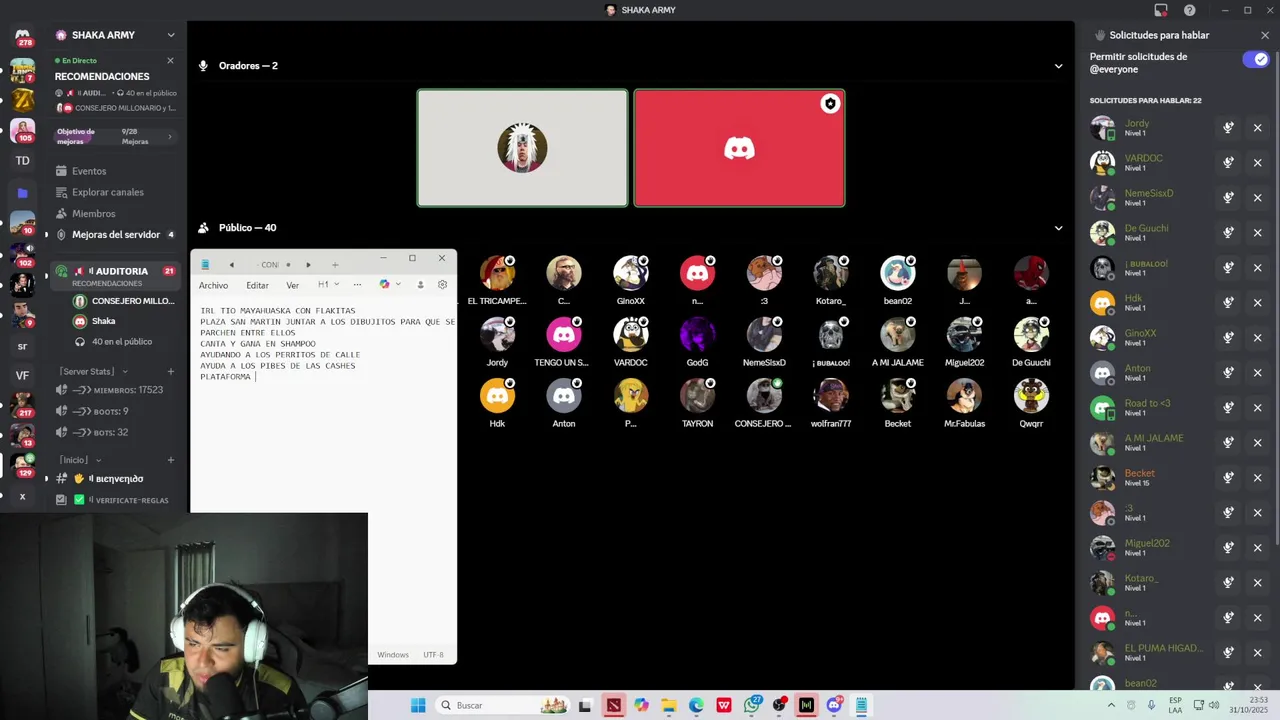Click audience member TAYRON avatar

coord(697,396)
